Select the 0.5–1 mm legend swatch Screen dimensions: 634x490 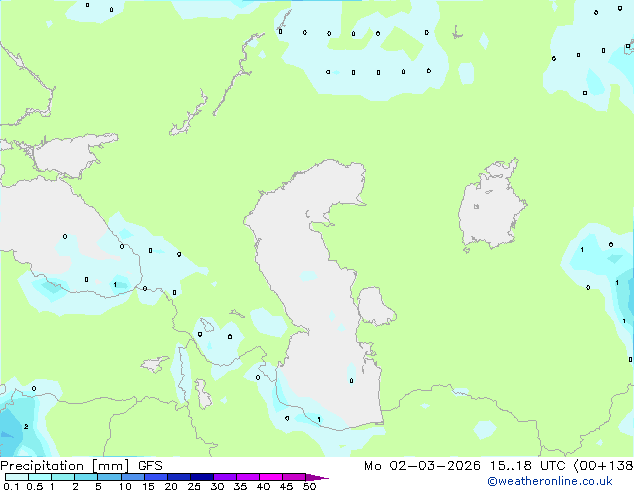coord(40,477)
